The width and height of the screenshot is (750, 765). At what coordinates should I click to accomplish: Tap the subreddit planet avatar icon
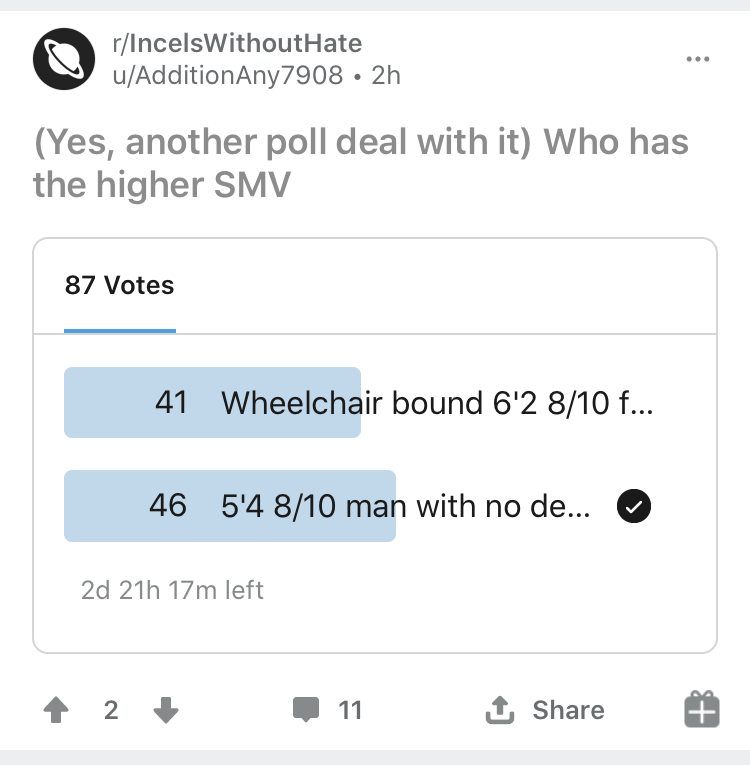click(x=64, y=59)
